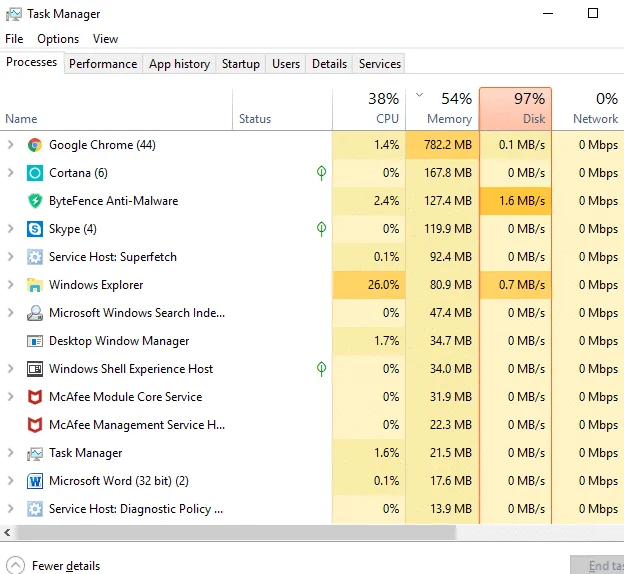Click the ByteFence Anti-Malware shield icon
Image resolution: width=624 pixels, height=574 pixels.
35,201
